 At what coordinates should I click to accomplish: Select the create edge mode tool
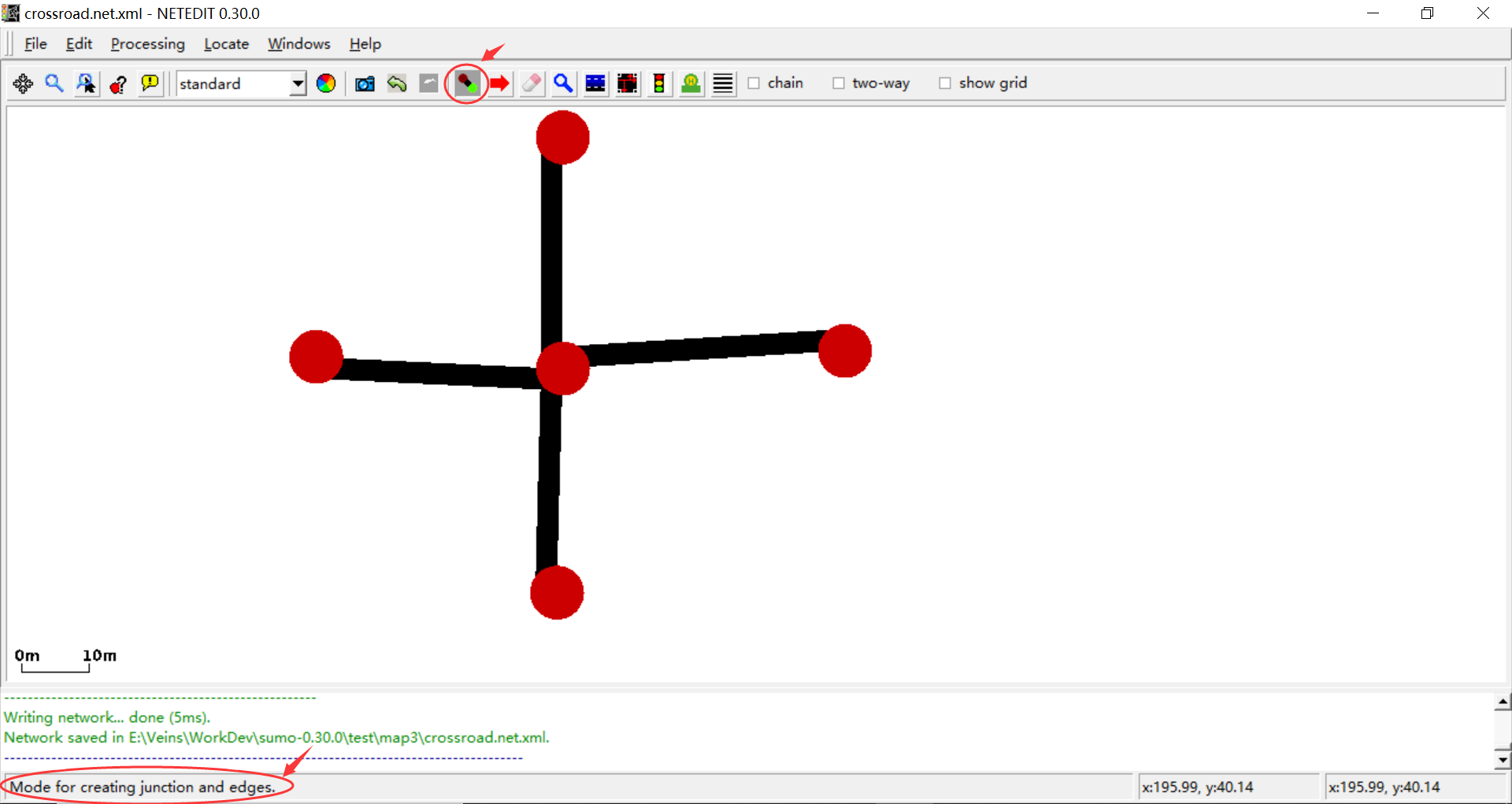[465, 83]
